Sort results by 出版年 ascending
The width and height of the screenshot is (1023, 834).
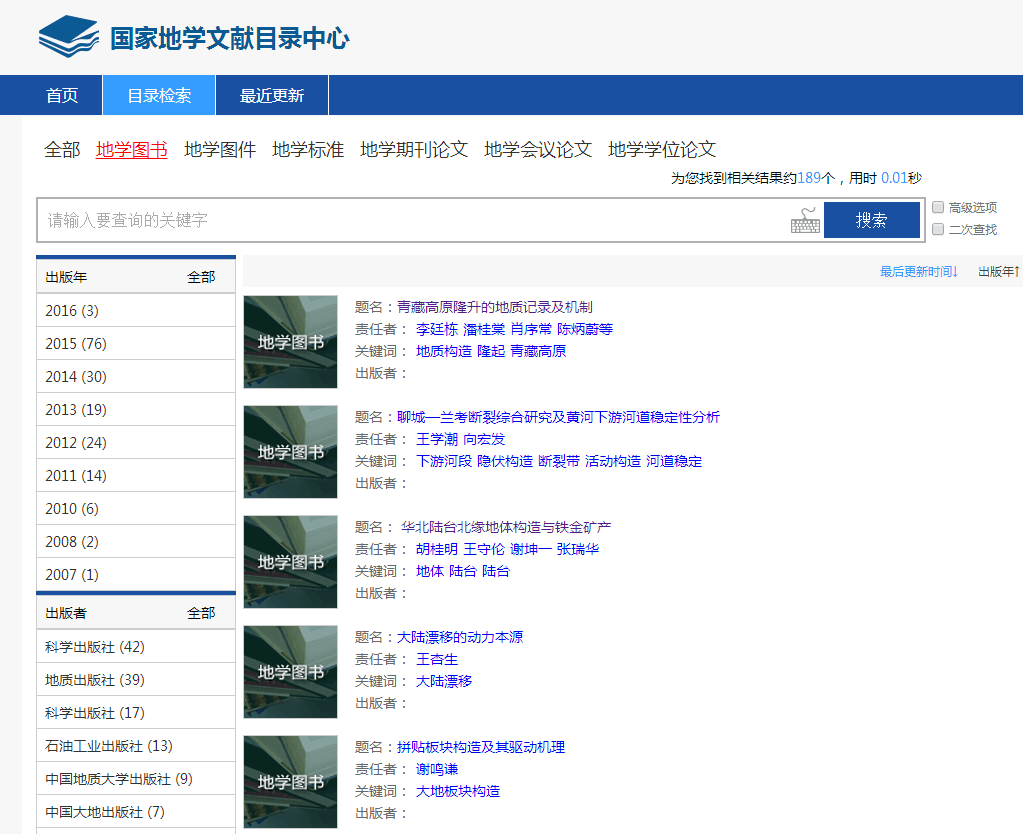(998, 272)
